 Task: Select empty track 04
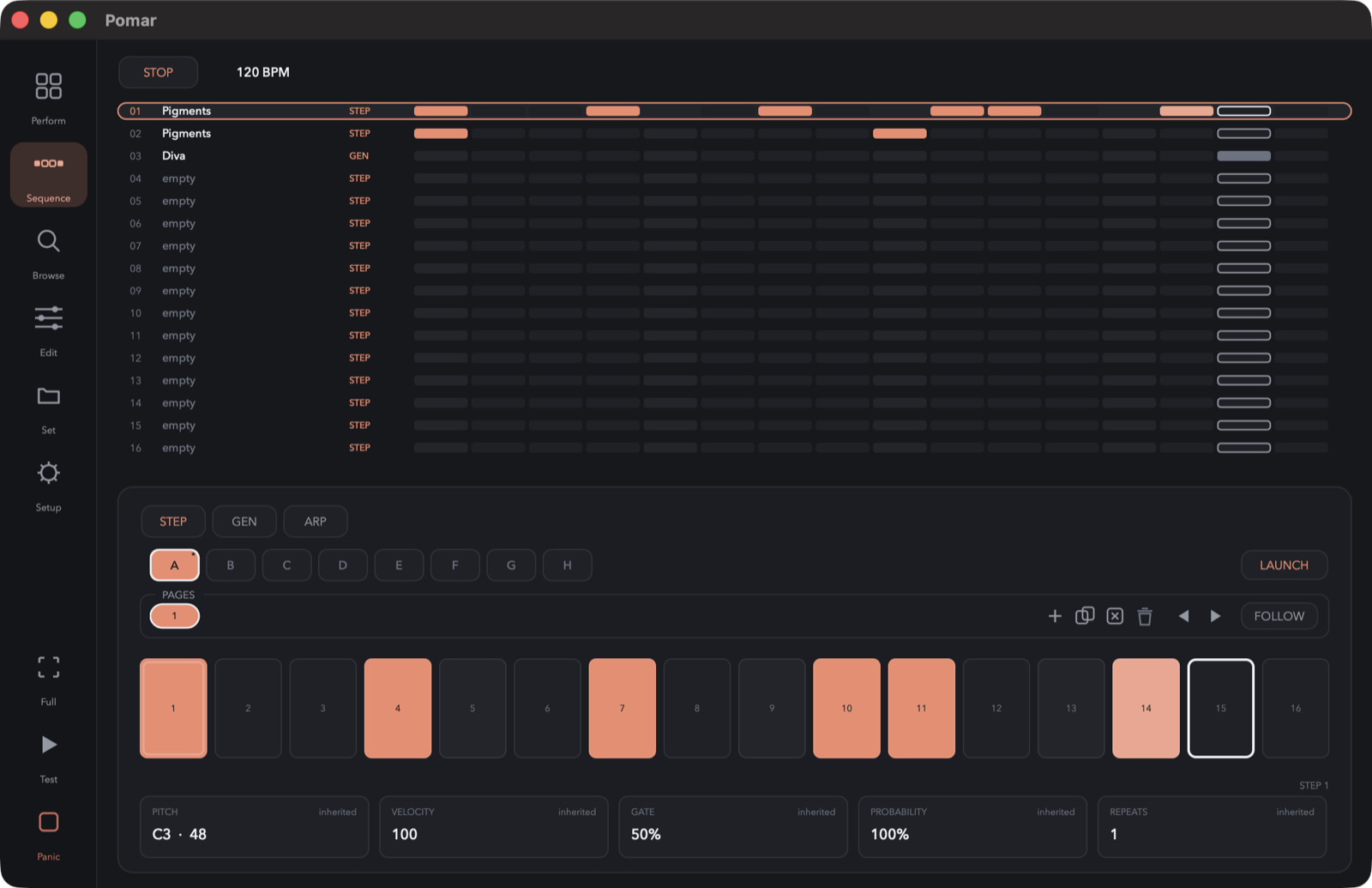click(x=734, y=178)
